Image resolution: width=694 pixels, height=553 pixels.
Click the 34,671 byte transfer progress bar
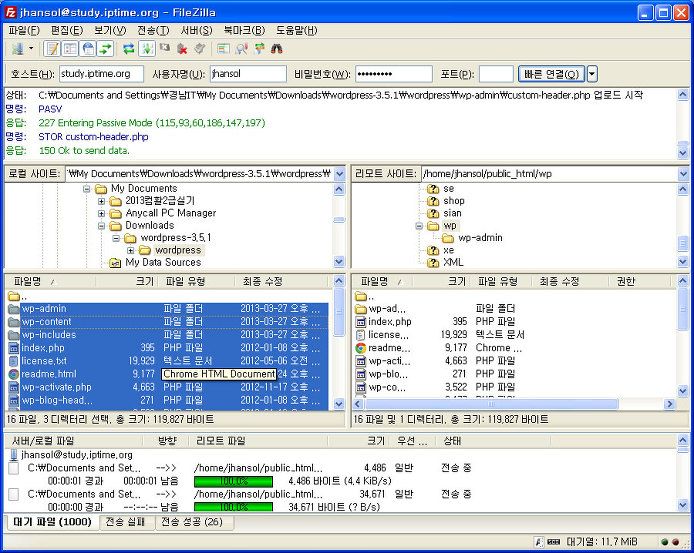tap(233, 507)
